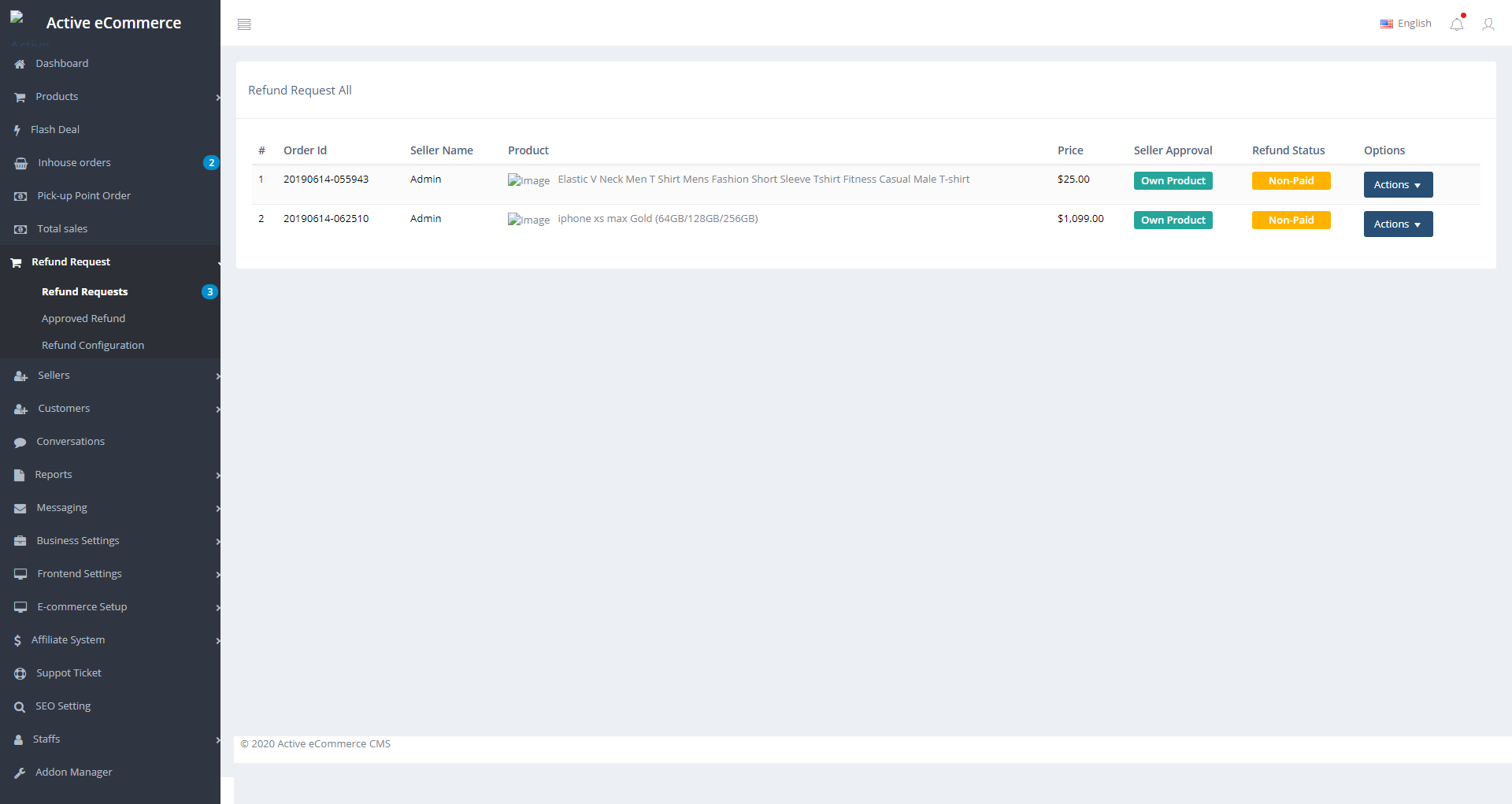Click the Non-Paid status badge in first row
Image resolution: width=1512 pixels, height=804 pixels.
1291,181
